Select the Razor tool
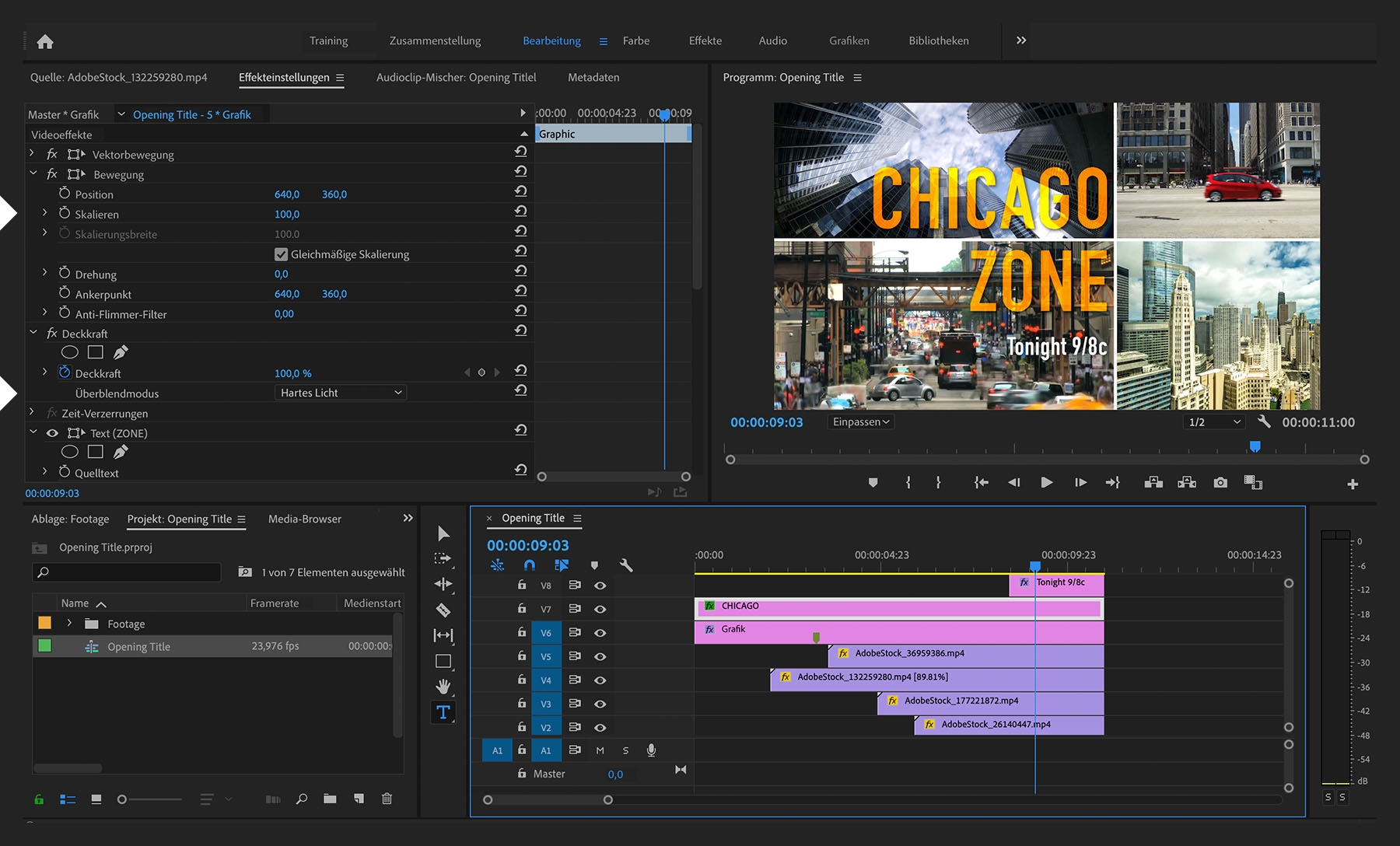This screenshot has height=846, width=1400. tap(443, 610)
